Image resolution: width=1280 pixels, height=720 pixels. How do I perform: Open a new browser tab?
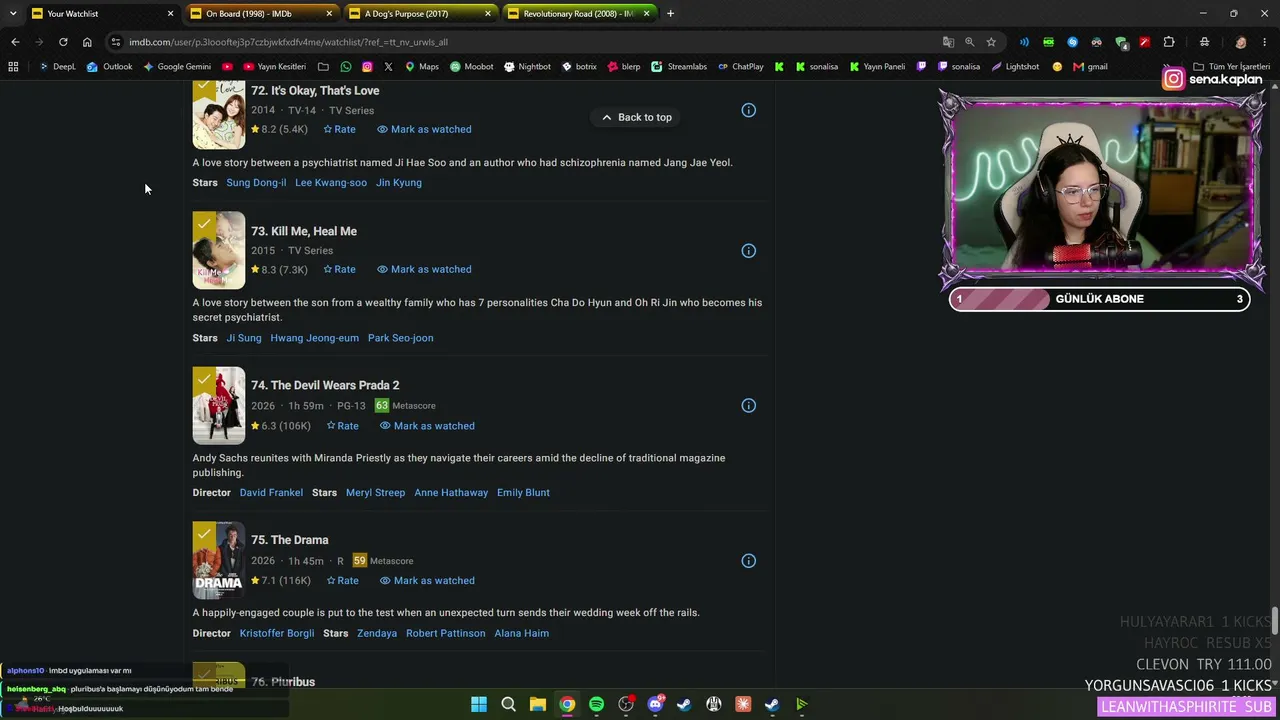670,14
